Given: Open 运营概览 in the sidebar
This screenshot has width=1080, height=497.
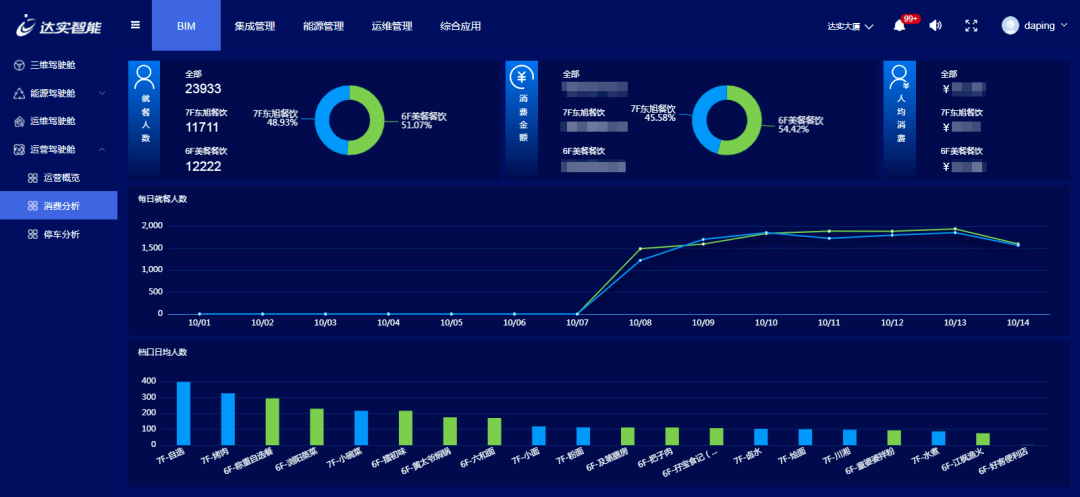Looking at the screenshot, I should coord(61,178).
